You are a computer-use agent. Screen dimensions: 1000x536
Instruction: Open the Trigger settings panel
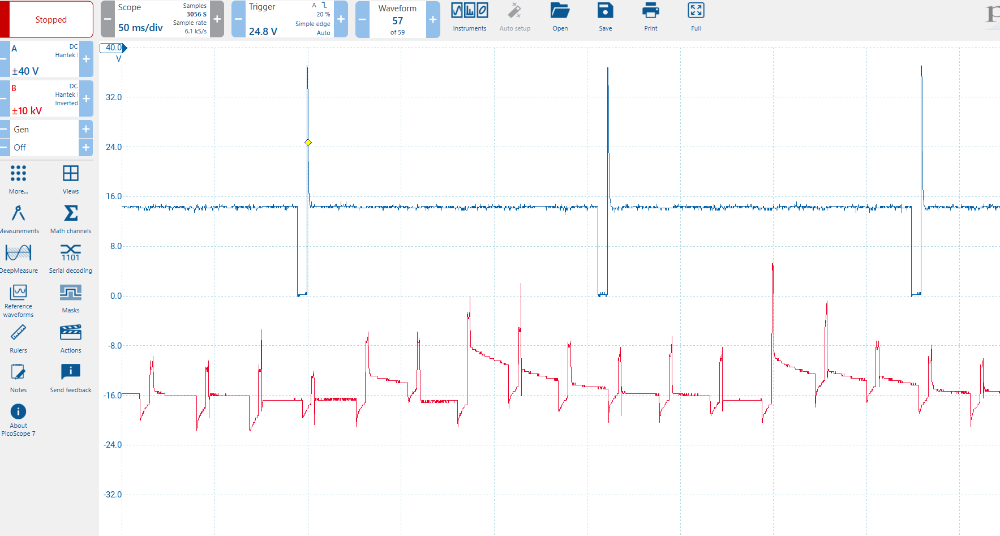pos(289,20)
